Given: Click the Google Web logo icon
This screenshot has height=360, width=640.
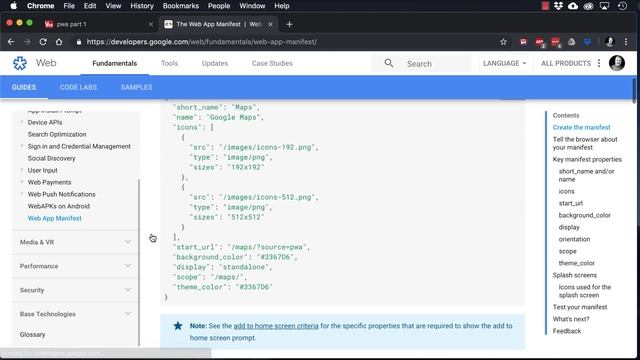Looking at the screenshot, I should click(20, 63).
